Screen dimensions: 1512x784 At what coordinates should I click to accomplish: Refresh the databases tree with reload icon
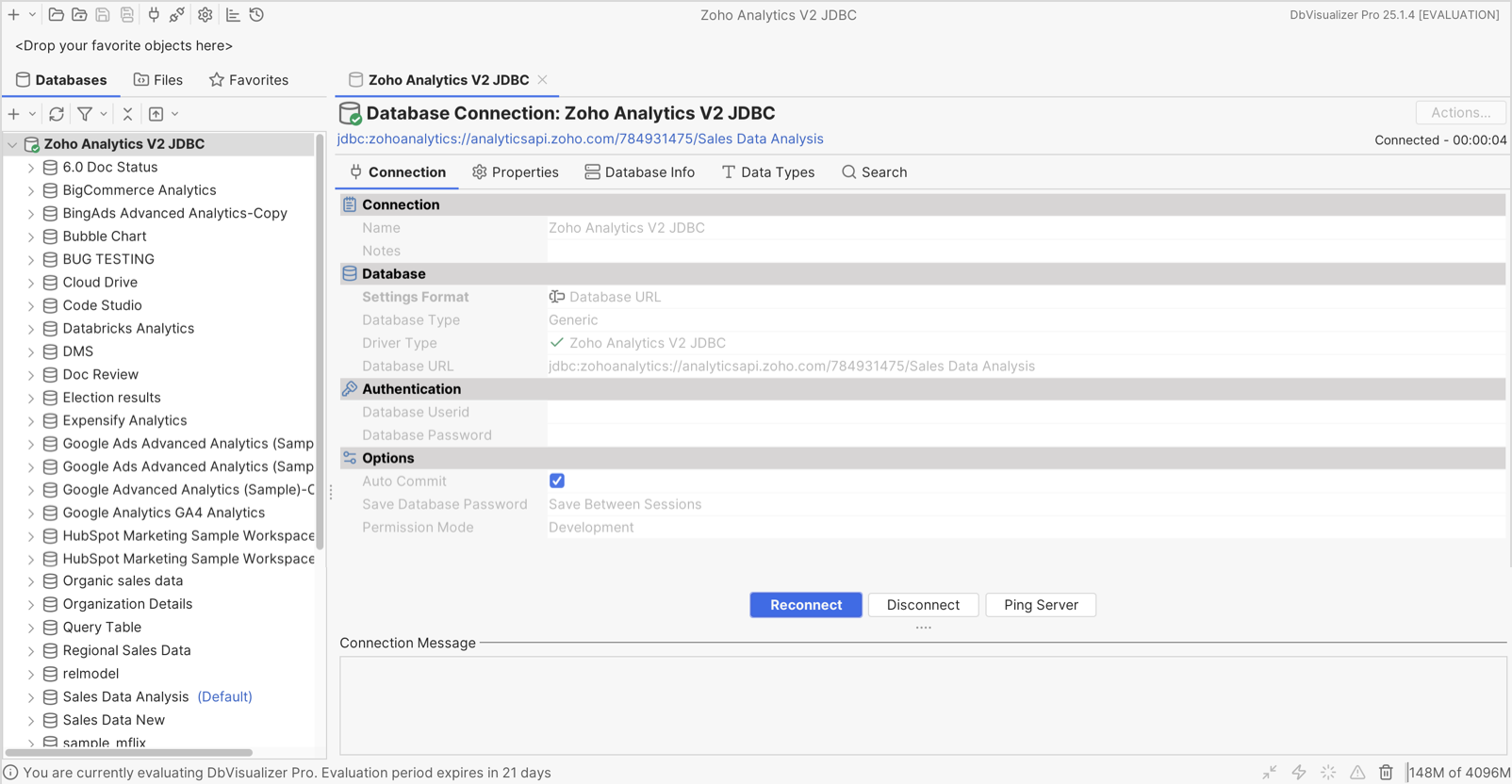click(x=57, y=114)
